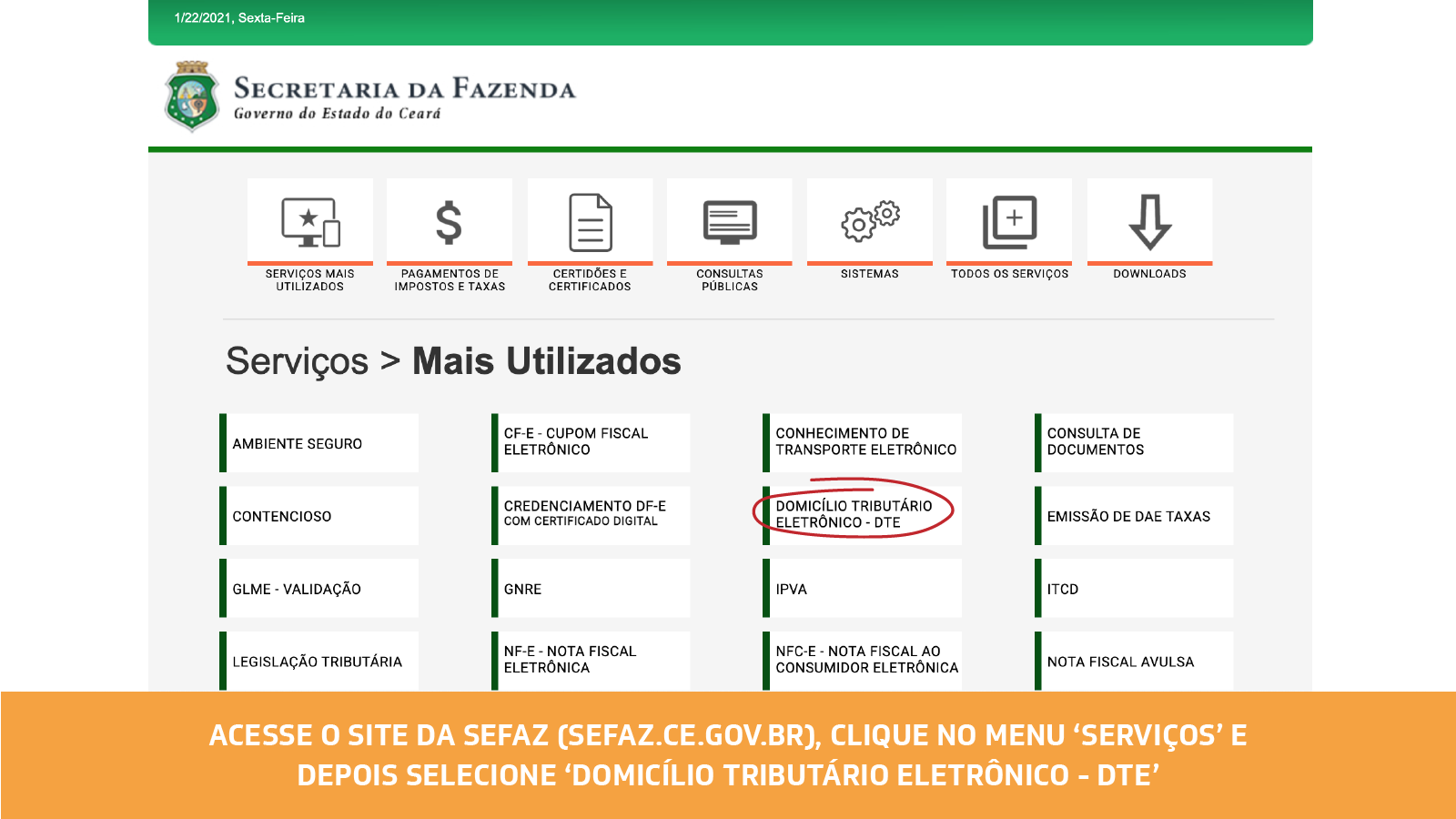Image resolution: width=1456 pixels, height=819 pixels.
Task: Open CF-E Cupom Fiscal Eletrônico service
Action: [x=591, y=443]
